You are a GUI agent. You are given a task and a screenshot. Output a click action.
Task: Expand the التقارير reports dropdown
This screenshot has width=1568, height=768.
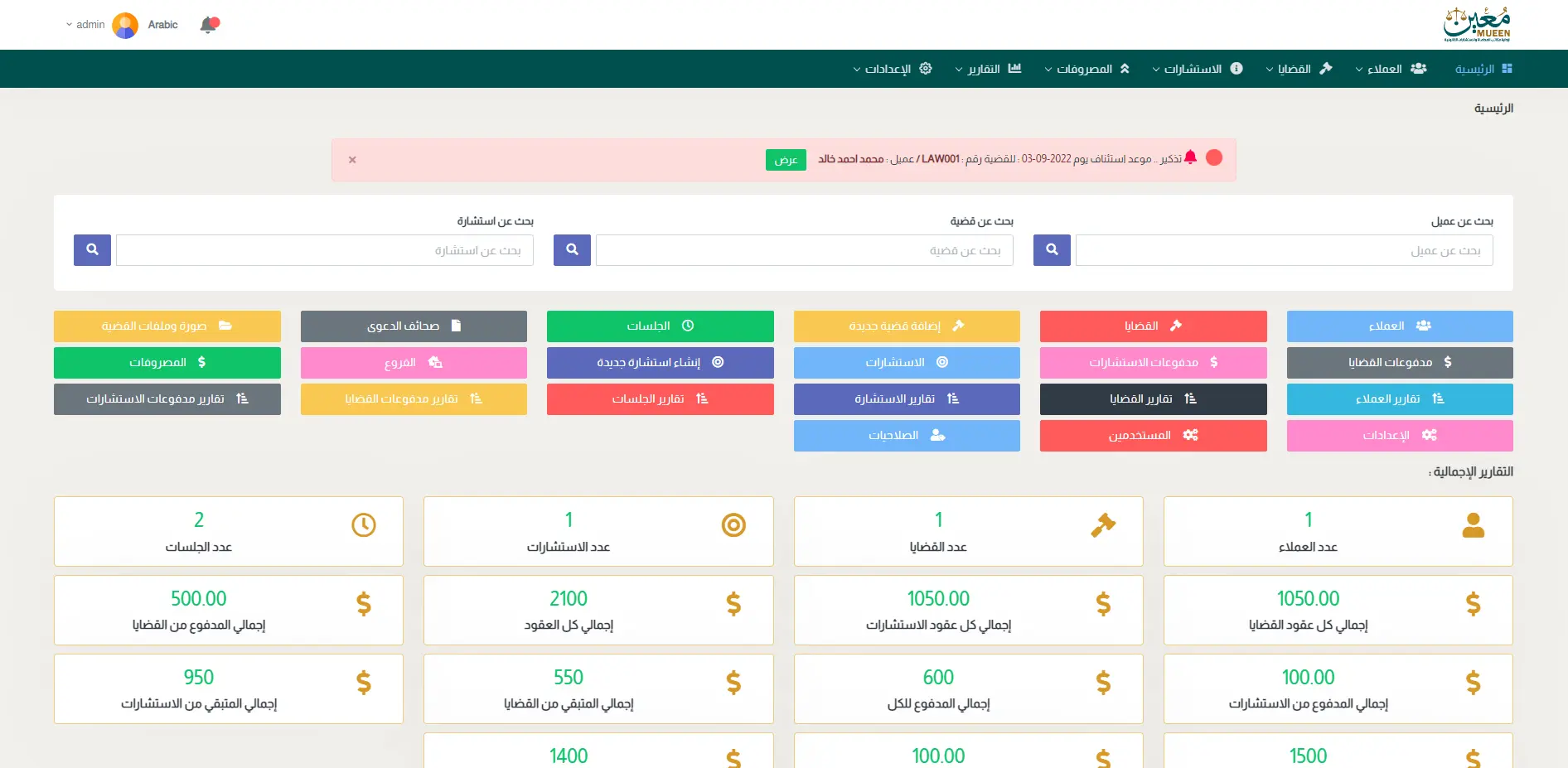click(987, 69)
